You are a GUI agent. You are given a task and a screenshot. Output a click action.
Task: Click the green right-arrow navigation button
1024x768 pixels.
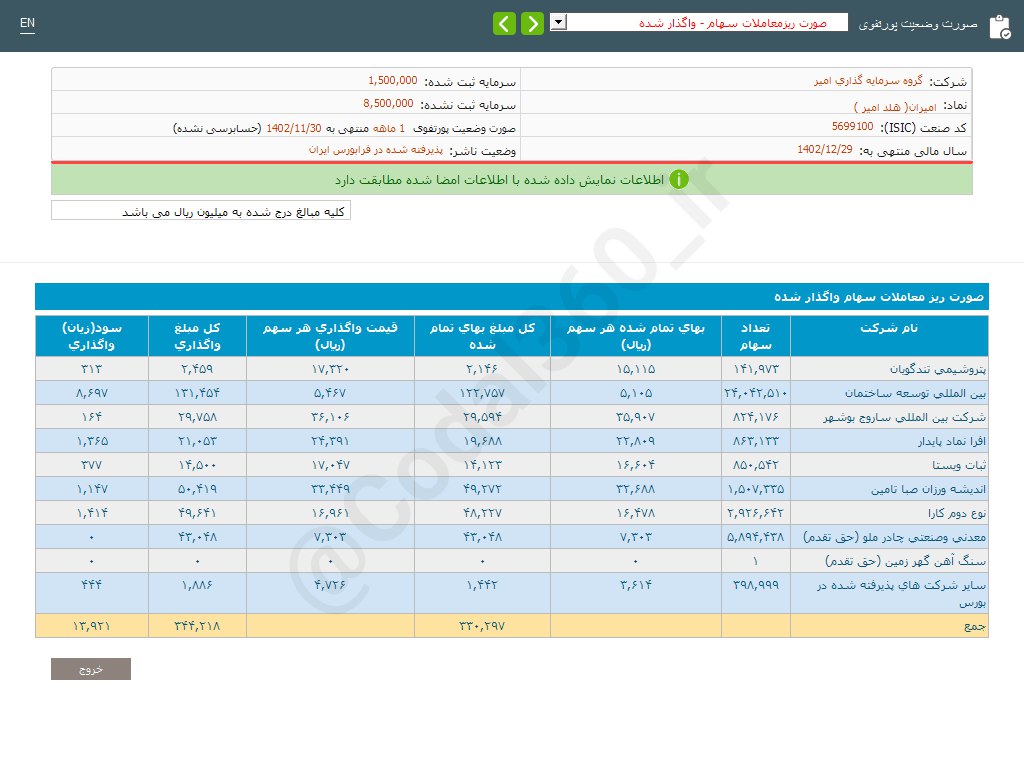point(532,23)
